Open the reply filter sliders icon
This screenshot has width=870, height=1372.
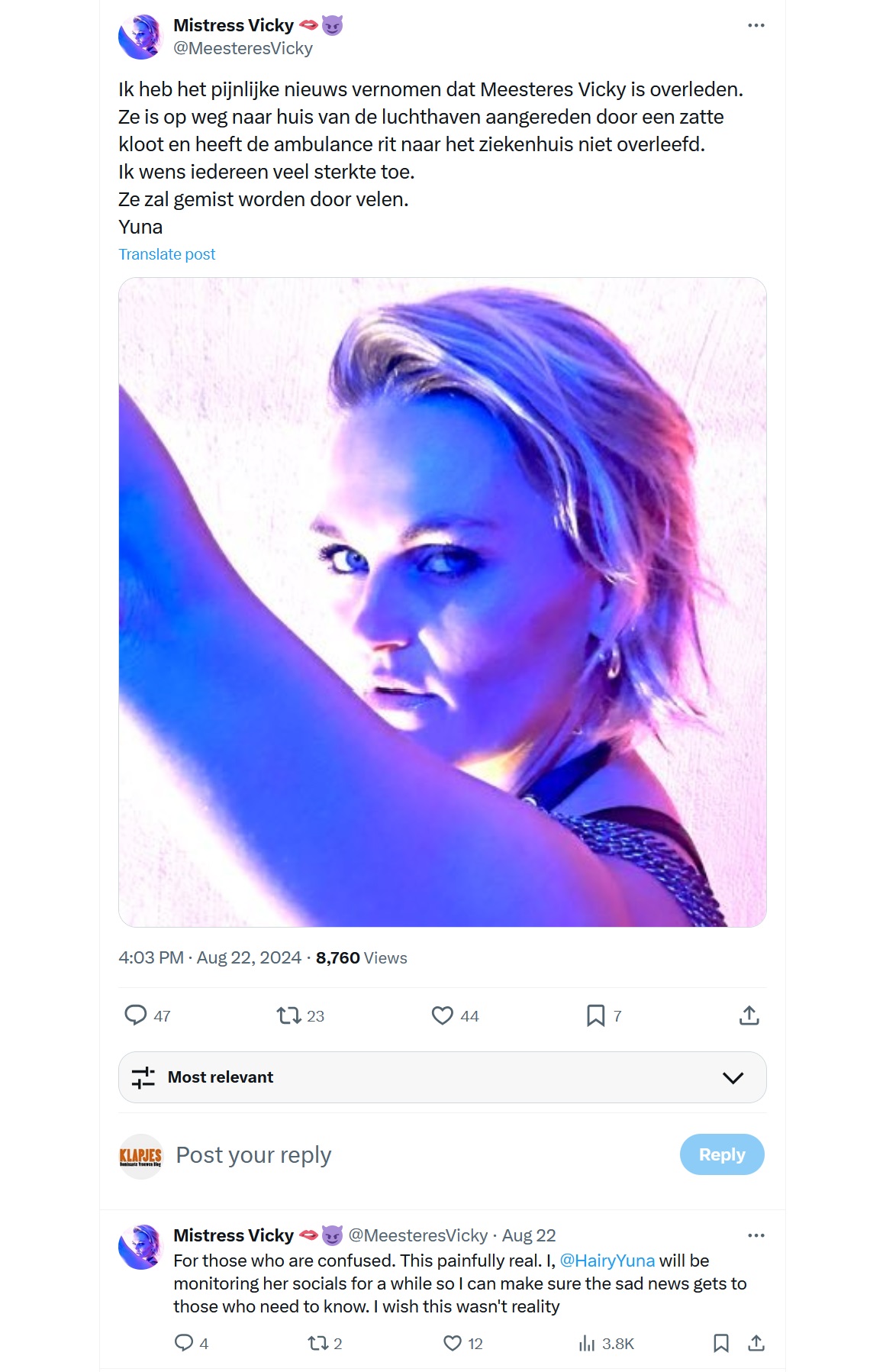click(143, 1077)
